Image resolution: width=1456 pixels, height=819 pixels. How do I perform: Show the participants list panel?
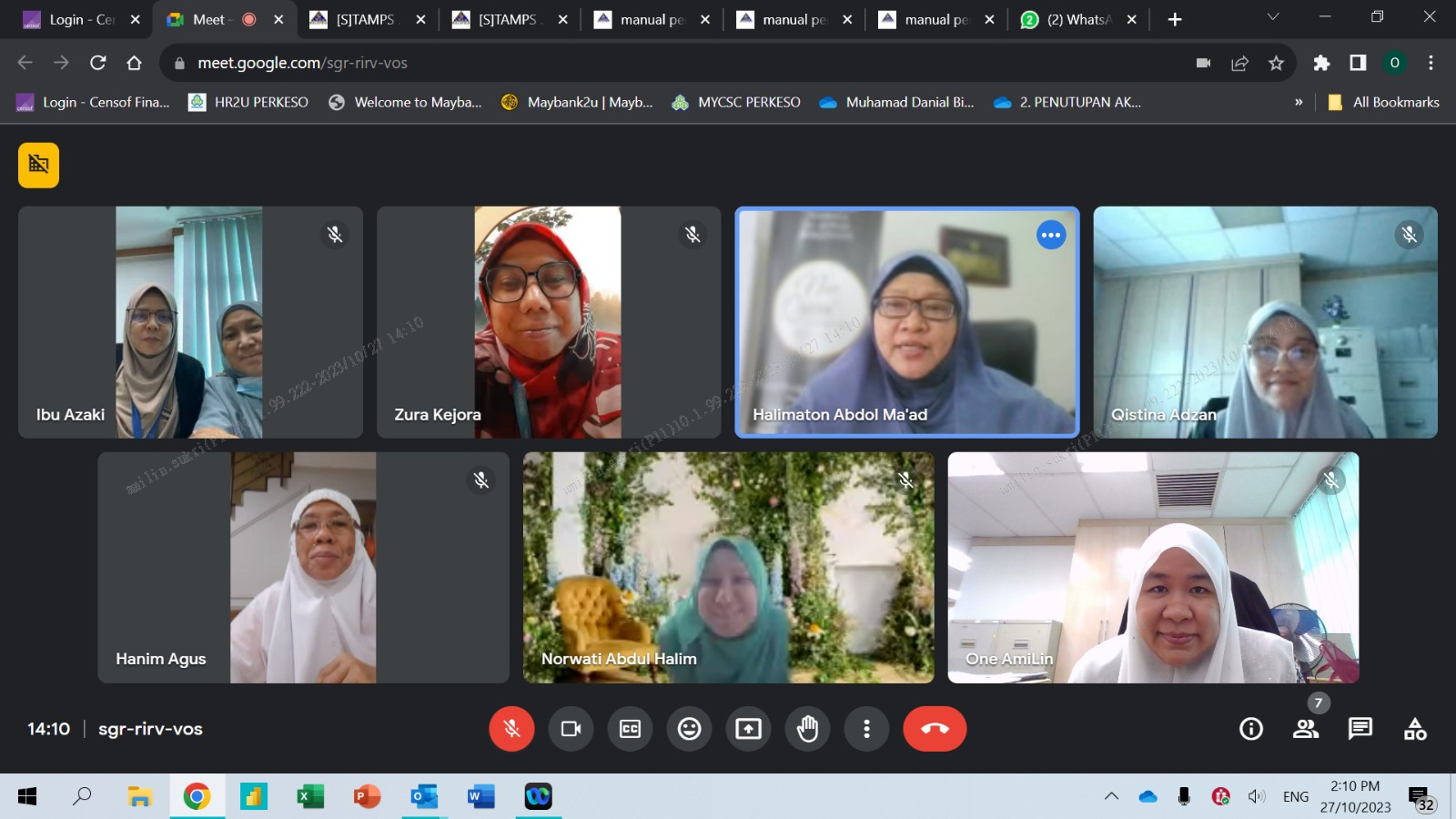(1306, 729)
